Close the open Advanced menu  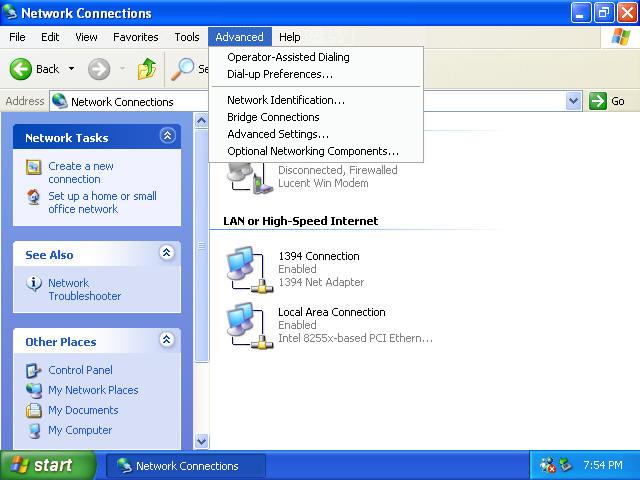coord(239,37)
